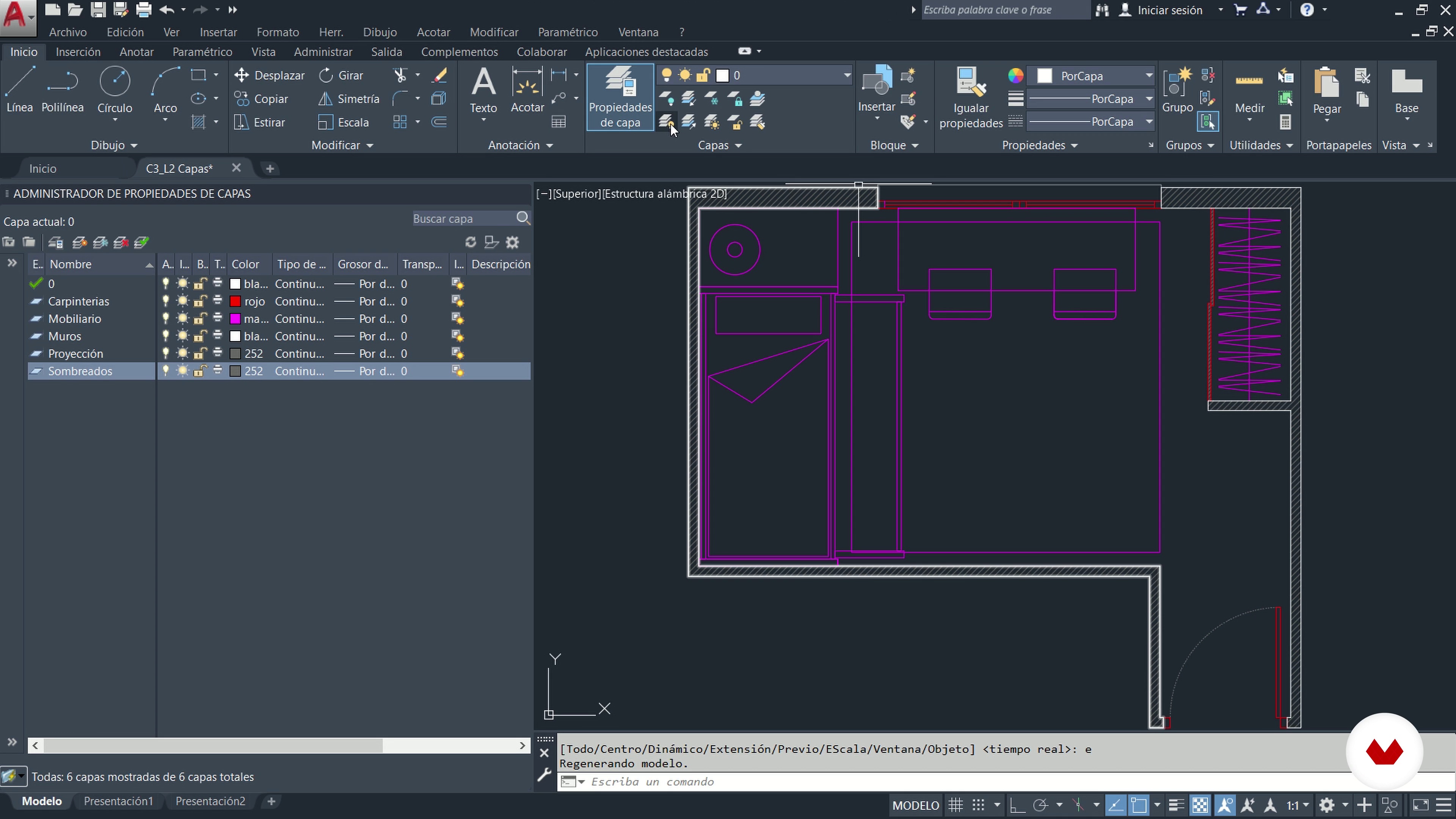Expand the Bloque panel
This screenshot has height=819, width=1456.
coord(894,145)
